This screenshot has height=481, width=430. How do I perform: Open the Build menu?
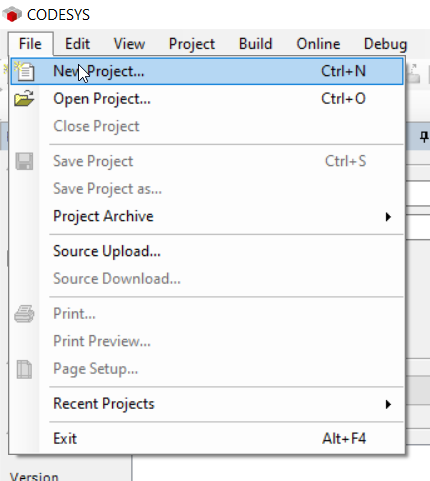click(x=256, y=44)
